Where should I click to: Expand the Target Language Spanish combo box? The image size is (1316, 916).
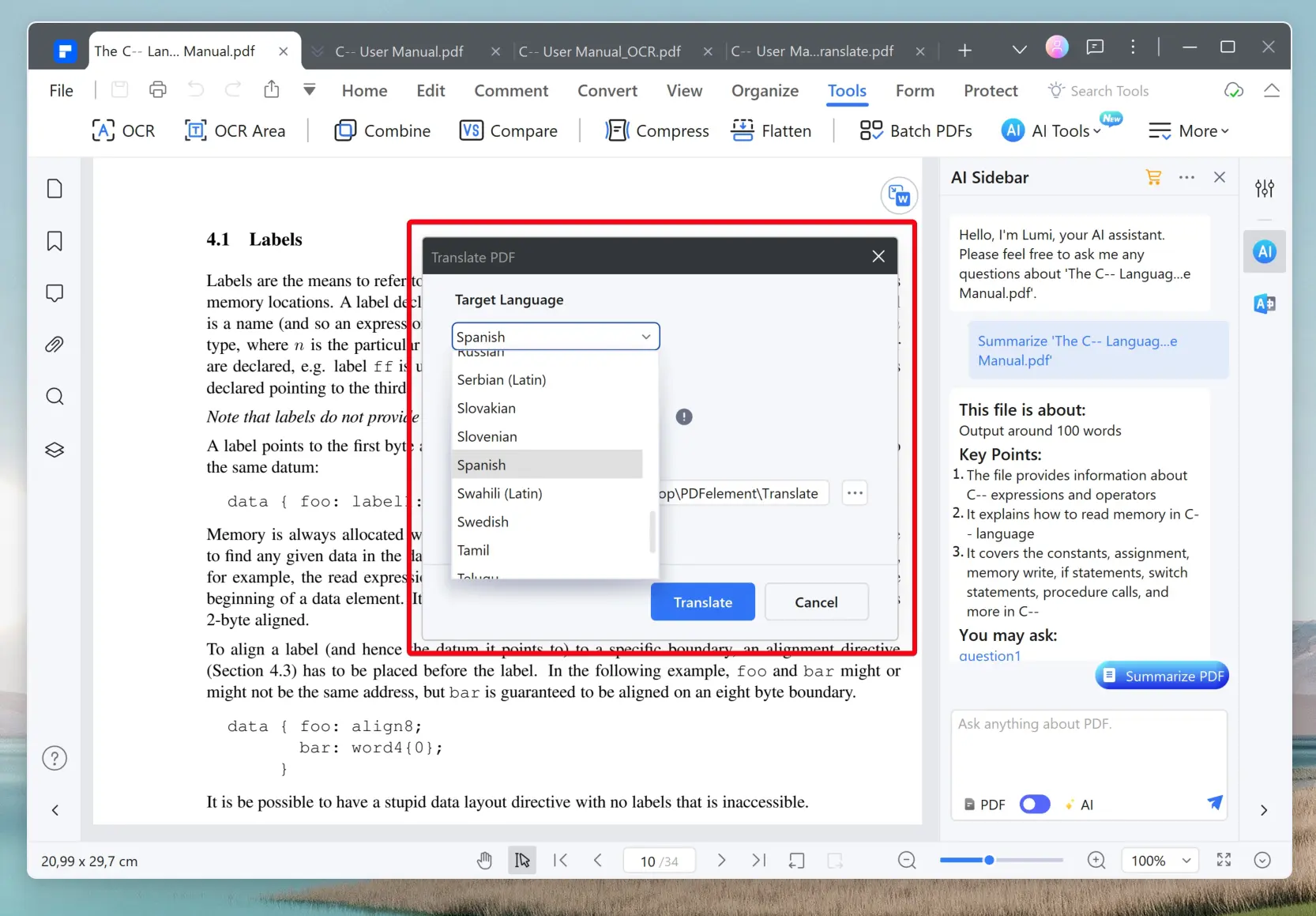(555, 337)
